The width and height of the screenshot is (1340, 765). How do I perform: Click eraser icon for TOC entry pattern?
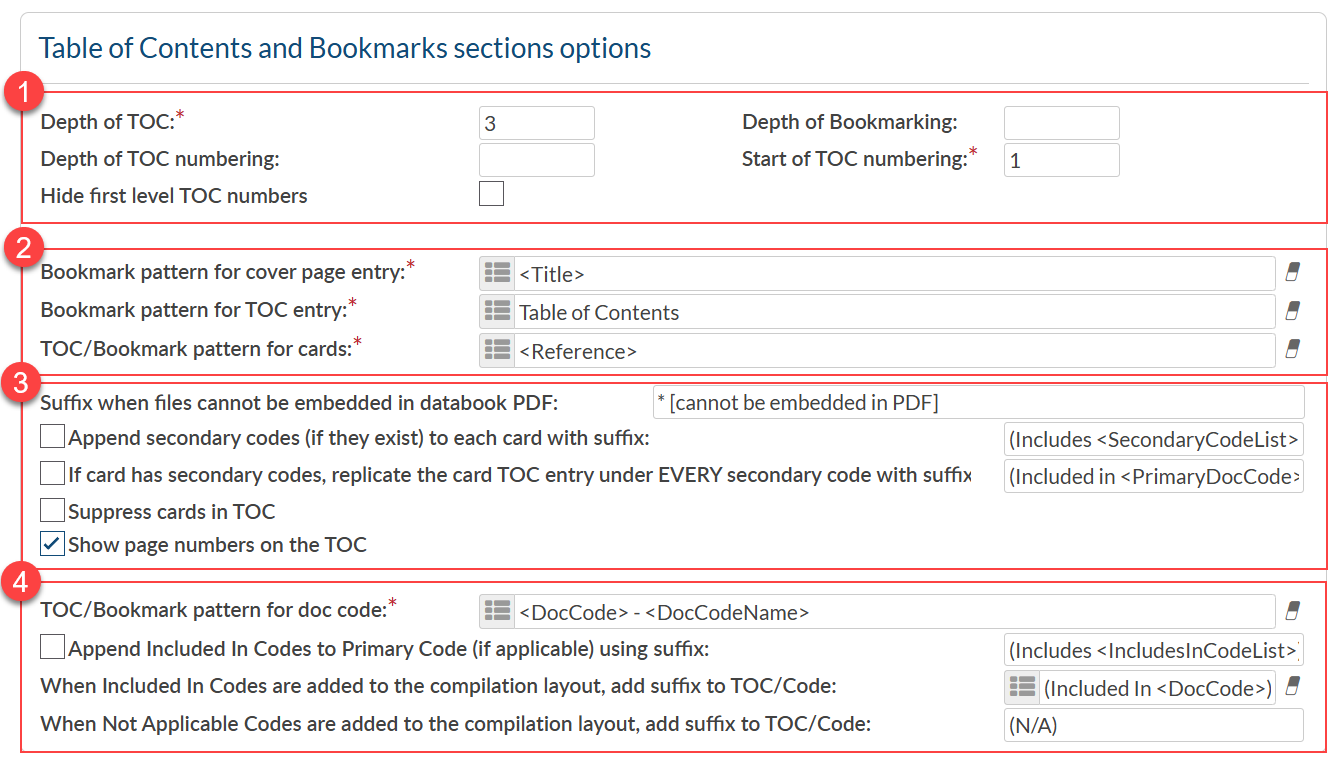coord(1292,311)
